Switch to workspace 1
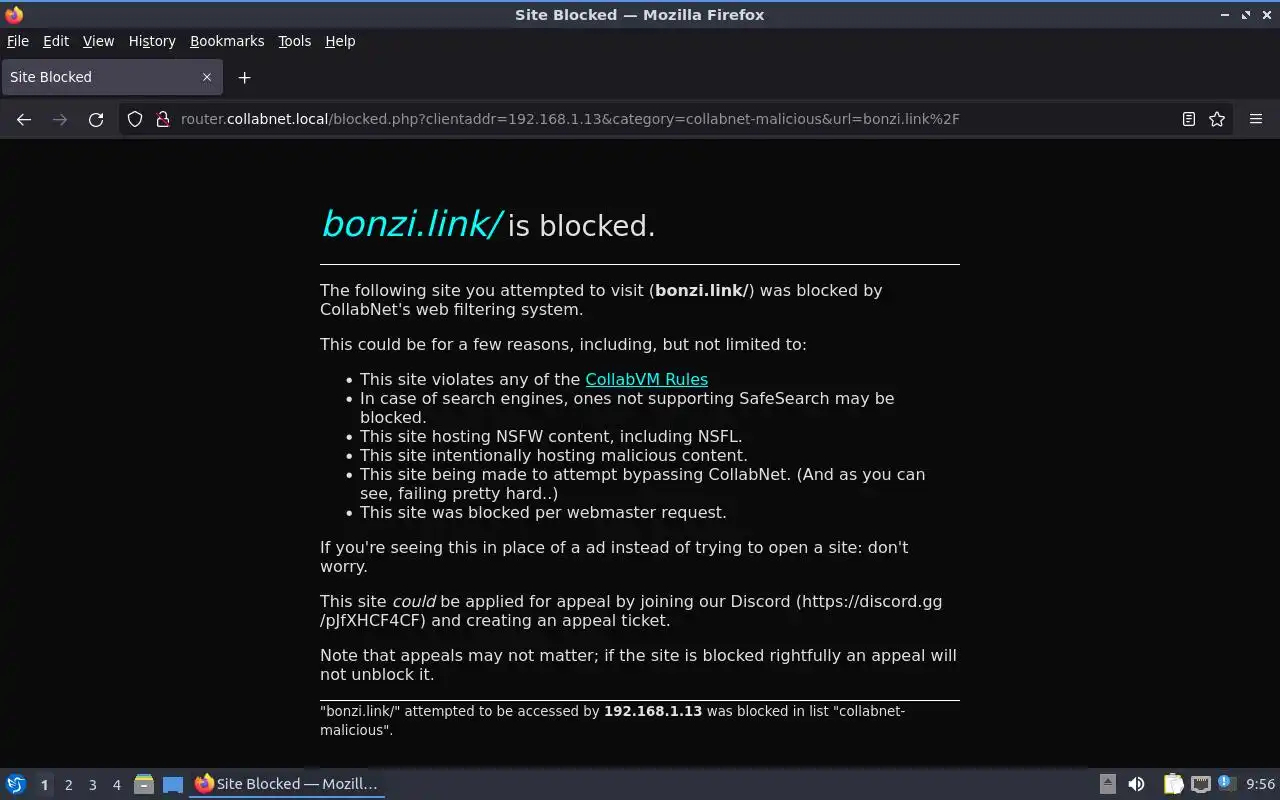1280x800 pixels. coord(44,785)
